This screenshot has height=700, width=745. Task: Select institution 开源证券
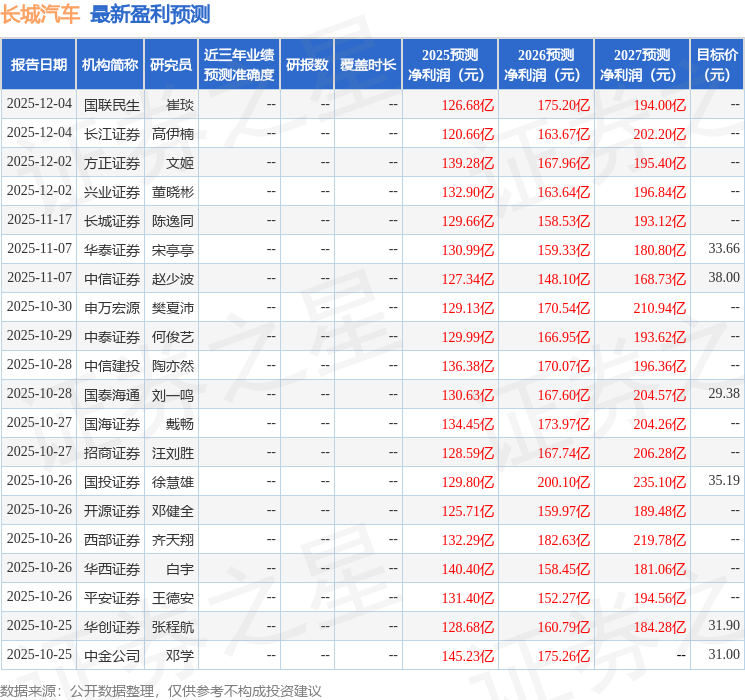pos(112,510)
